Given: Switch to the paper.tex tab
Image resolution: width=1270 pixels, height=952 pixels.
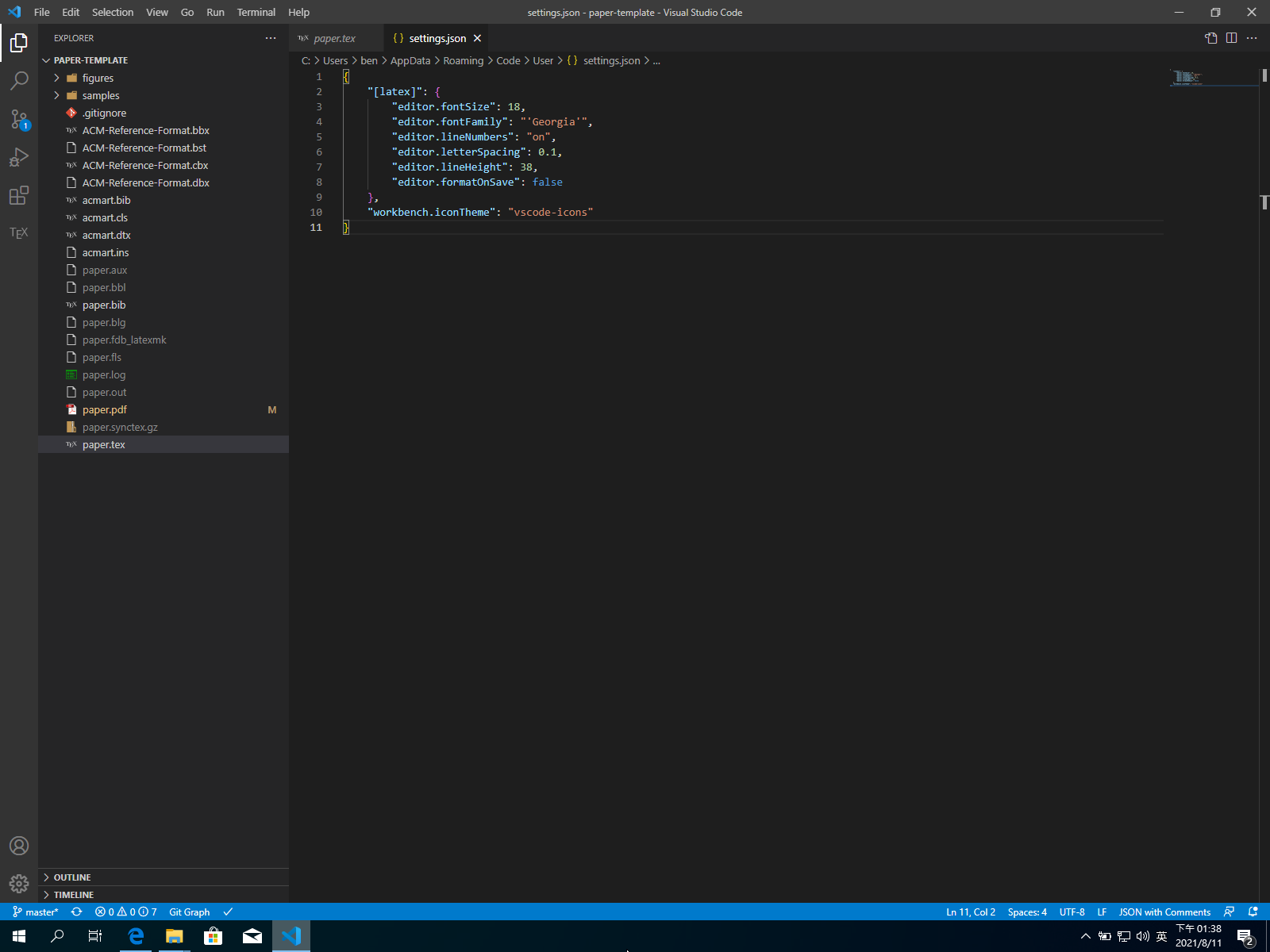Looking at the screenshot, I should pyautogui.click(x=334, y=38).
